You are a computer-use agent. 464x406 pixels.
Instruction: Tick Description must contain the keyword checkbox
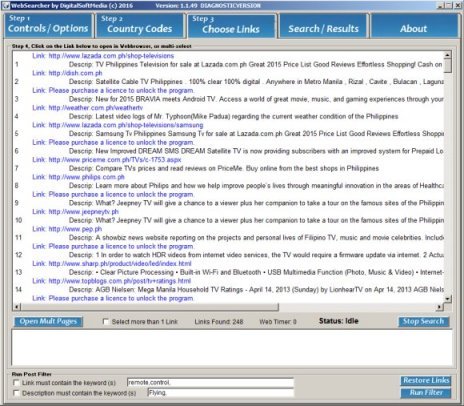pos(16,393)
